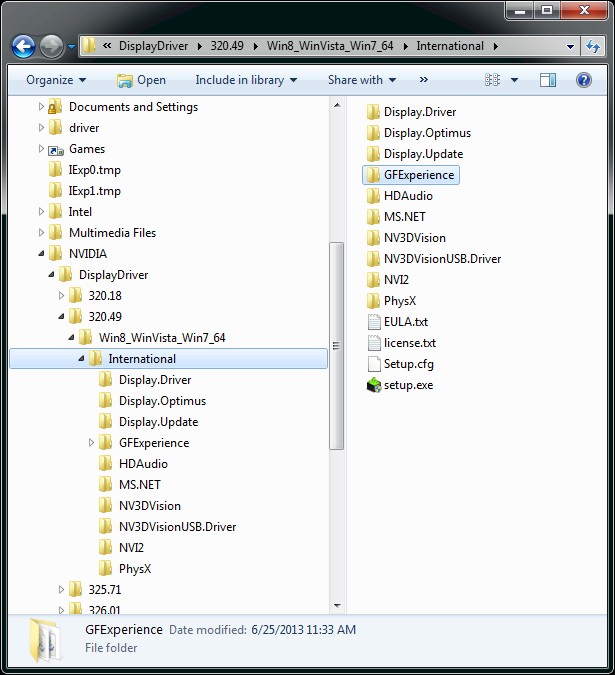Select HDAudio in navigation tree
Viewport: 615px width, 675px height.
tap(143, 464)
